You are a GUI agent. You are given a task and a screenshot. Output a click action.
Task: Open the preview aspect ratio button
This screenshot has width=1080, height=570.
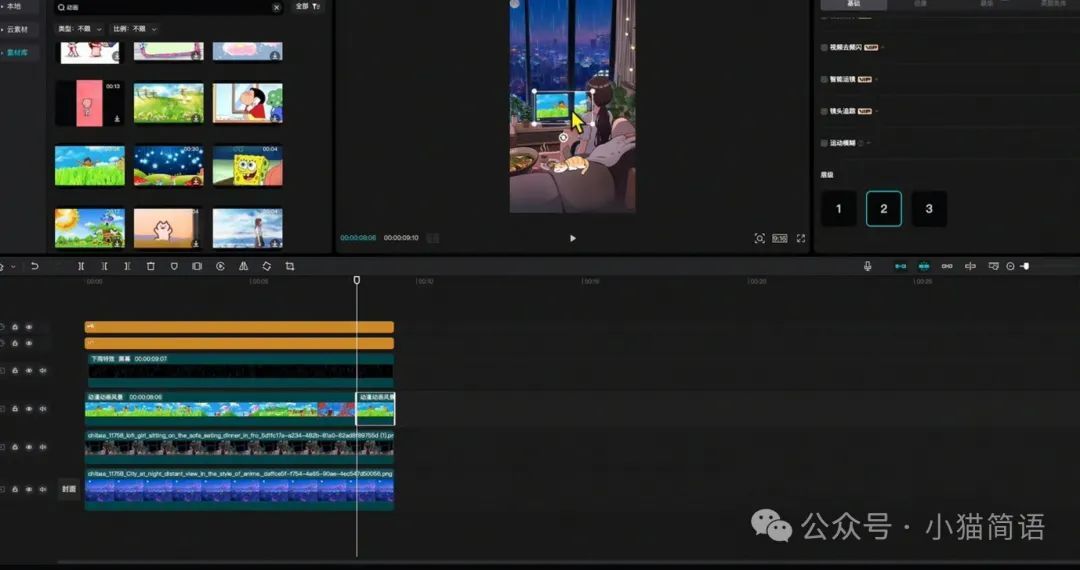780,238
